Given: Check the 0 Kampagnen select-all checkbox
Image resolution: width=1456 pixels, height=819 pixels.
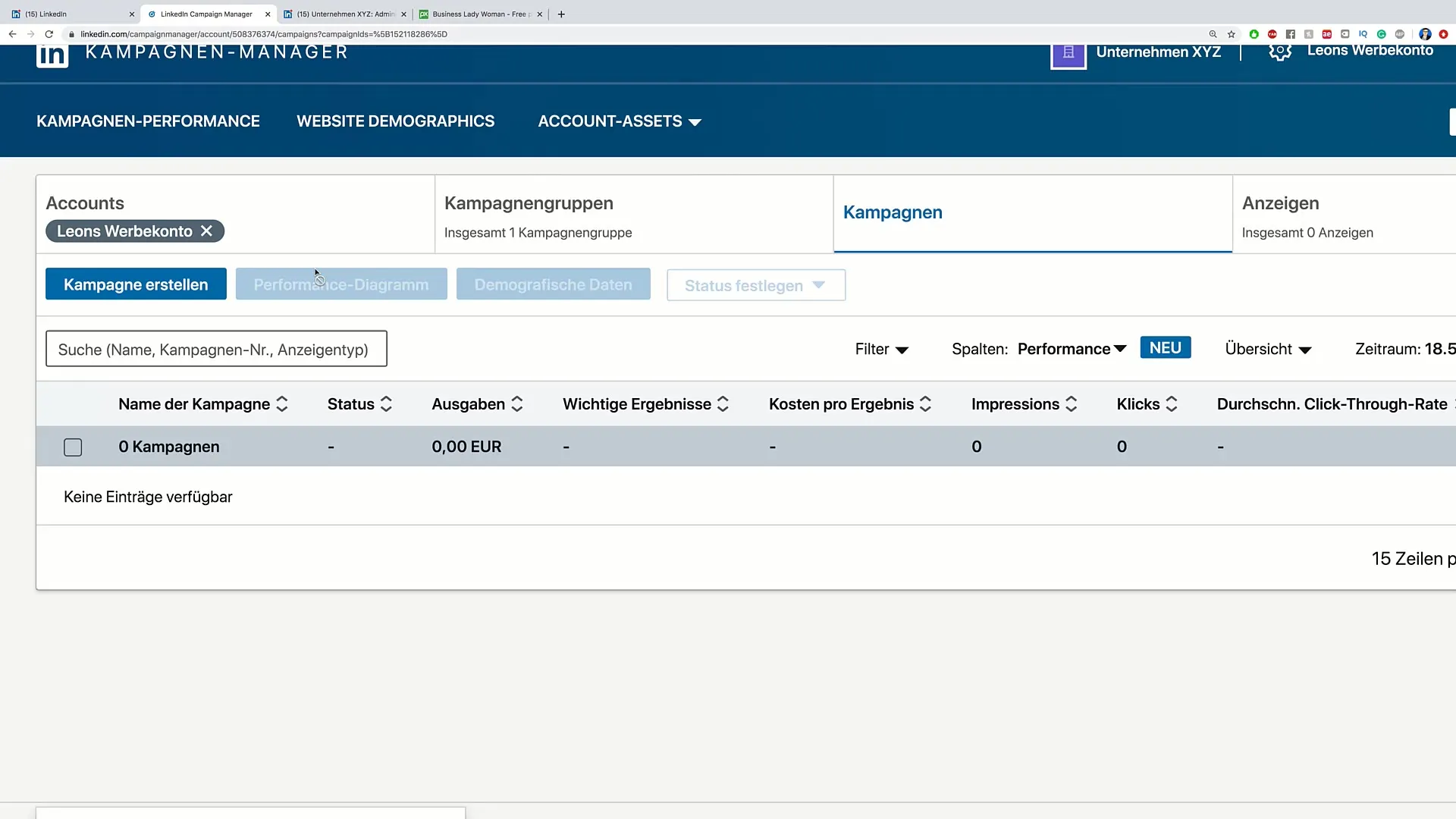Looking at the screenshot, I should 73,447.
